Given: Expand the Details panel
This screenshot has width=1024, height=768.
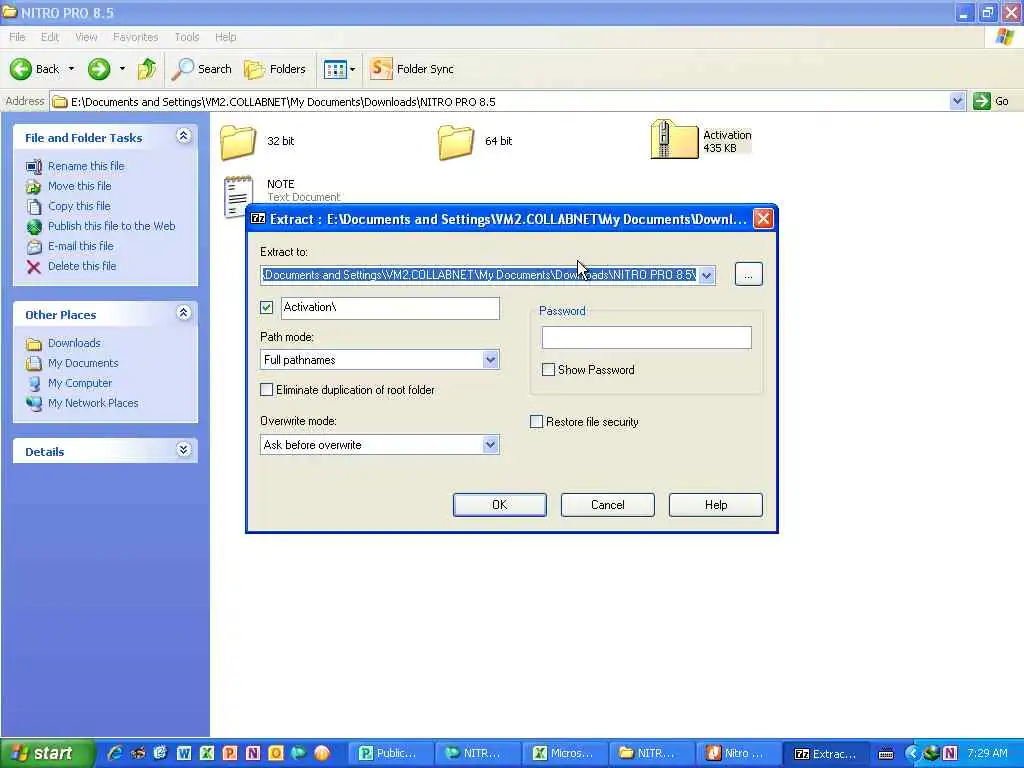Looking at the screenshot, I should (184, 450).
